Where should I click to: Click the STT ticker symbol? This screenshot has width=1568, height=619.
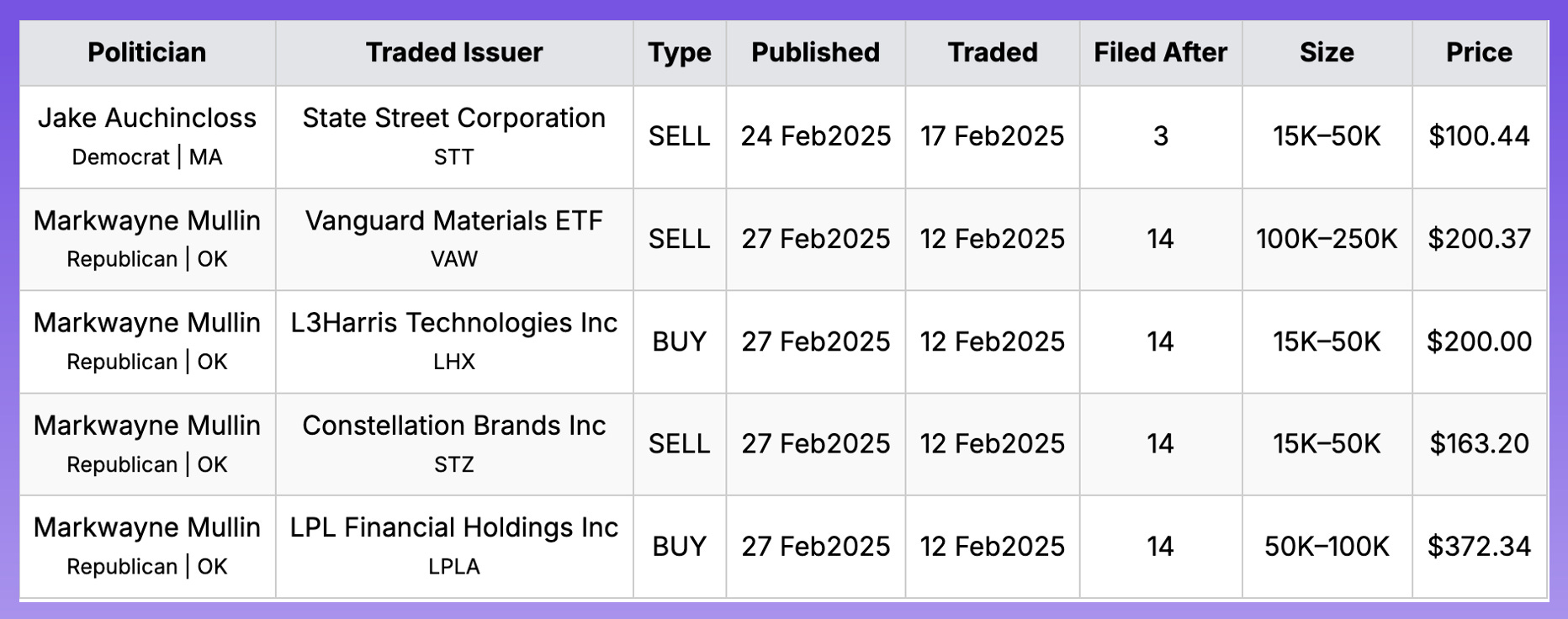(x=453, y=157)
